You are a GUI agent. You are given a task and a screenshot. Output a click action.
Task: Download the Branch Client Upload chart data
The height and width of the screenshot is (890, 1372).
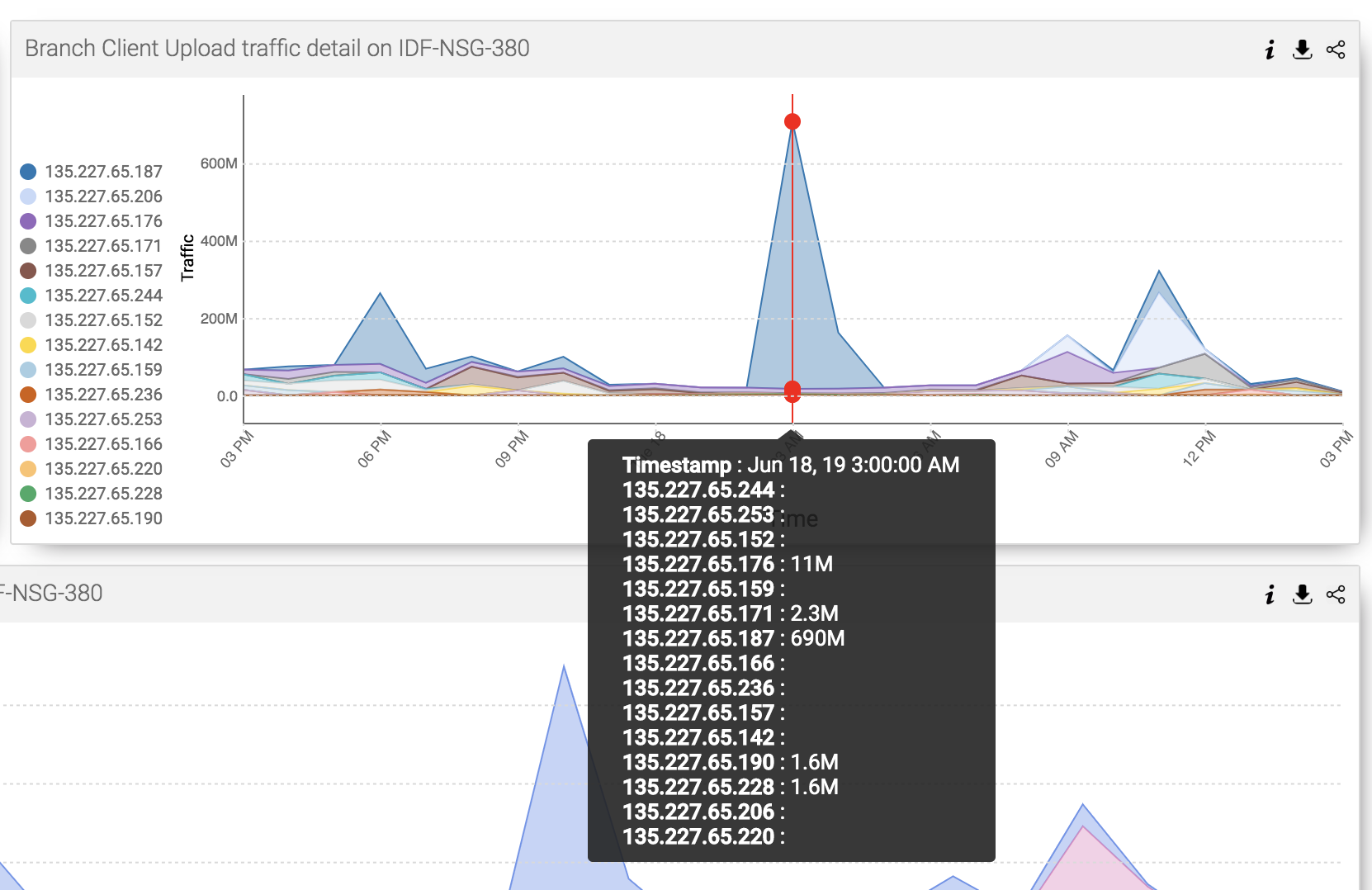(x=1302, y=50)
